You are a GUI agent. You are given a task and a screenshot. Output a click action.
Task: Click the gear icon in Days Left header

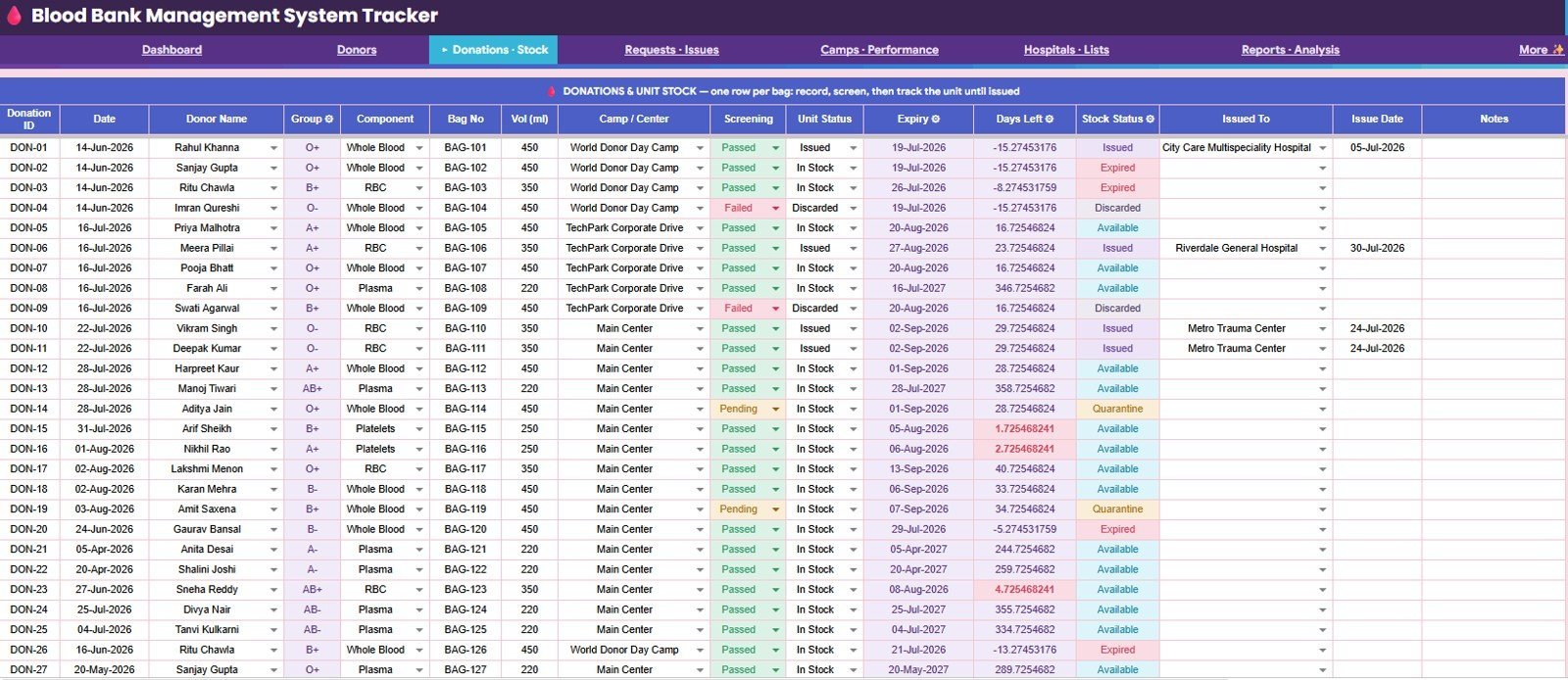tap(1050, 119)
